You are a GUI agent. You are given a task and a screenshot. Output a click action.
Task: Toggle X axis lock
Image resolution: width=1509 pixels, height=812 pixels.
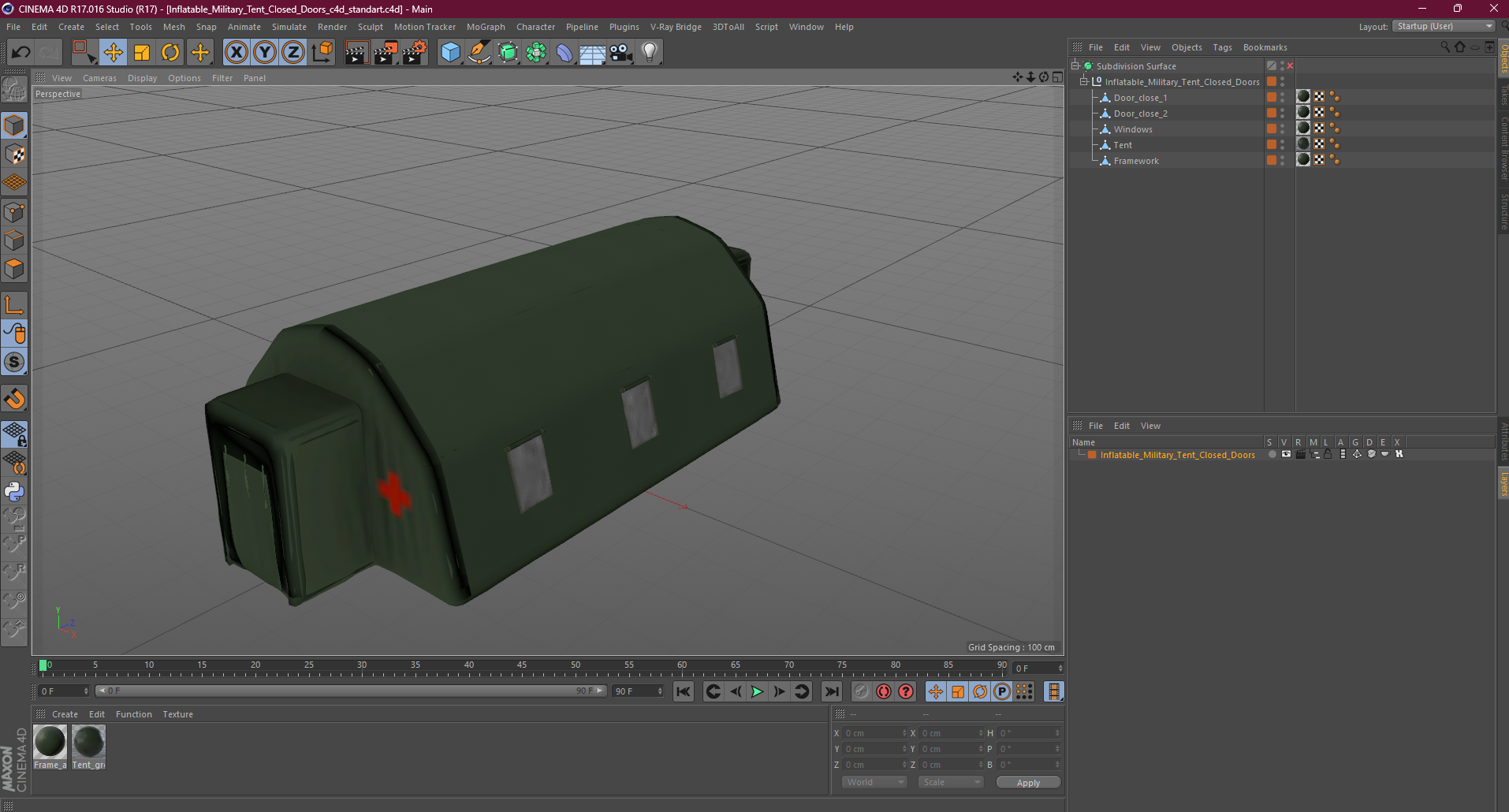pyautogui.click(x=236, y=53)
